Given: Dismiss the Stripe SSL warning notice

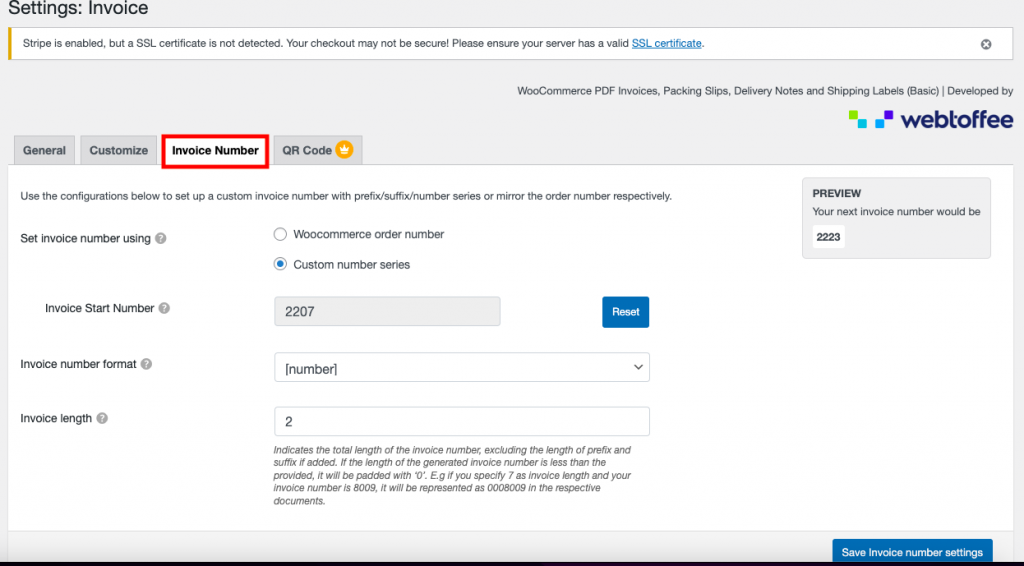Looking at the screenshot, I should [985, 44].
